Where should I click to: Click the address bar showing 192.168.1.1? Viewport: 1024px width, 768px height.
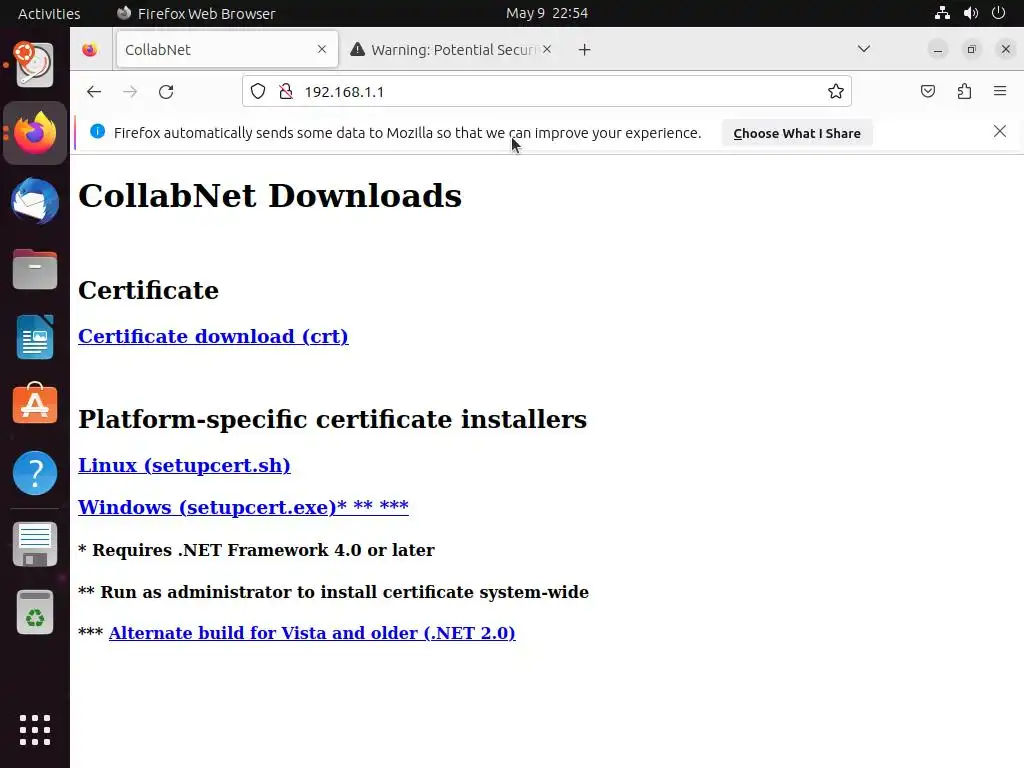pyautogui.click(x=547, y=91)
